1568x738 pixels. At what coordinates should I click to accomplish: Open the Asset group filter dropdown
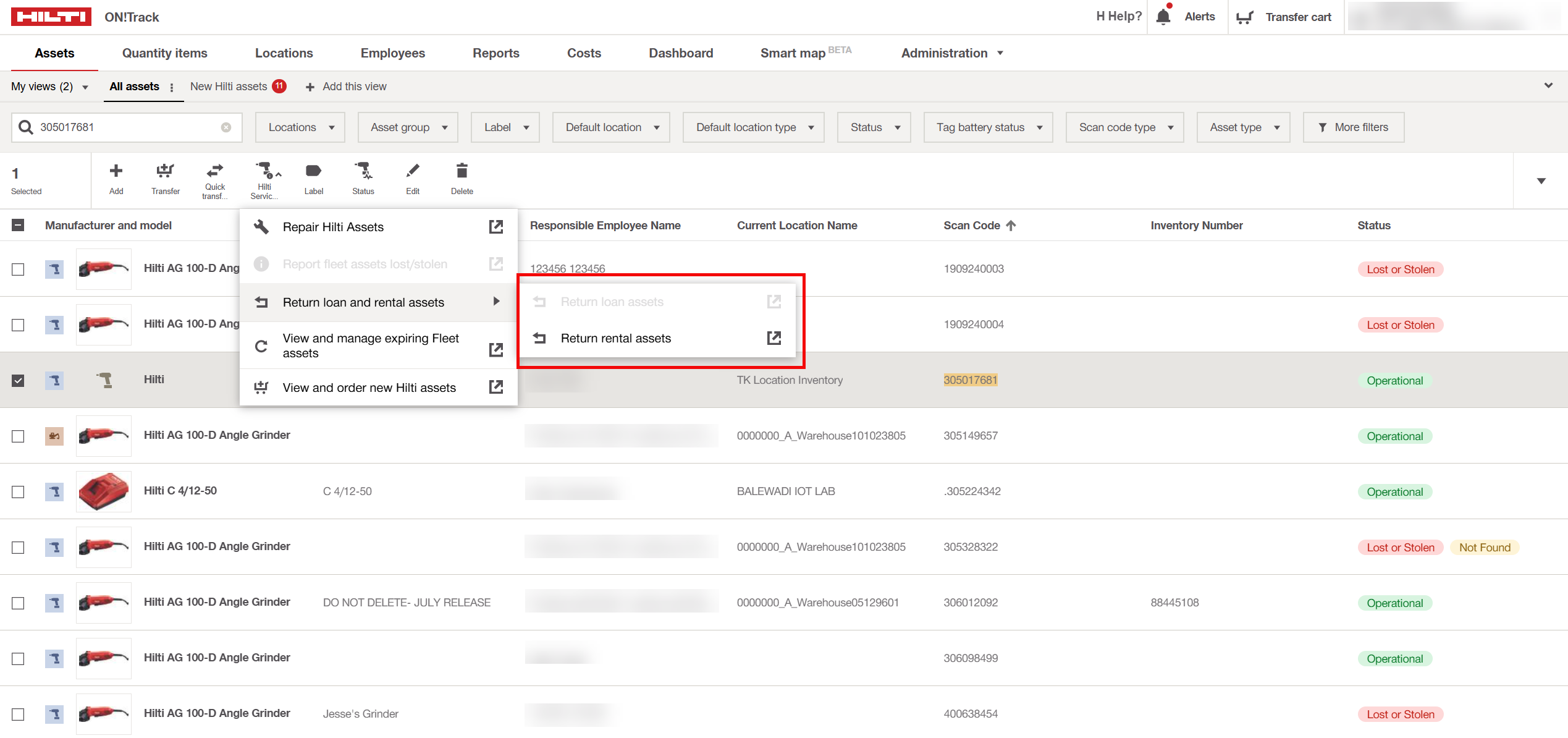point(408,127)
